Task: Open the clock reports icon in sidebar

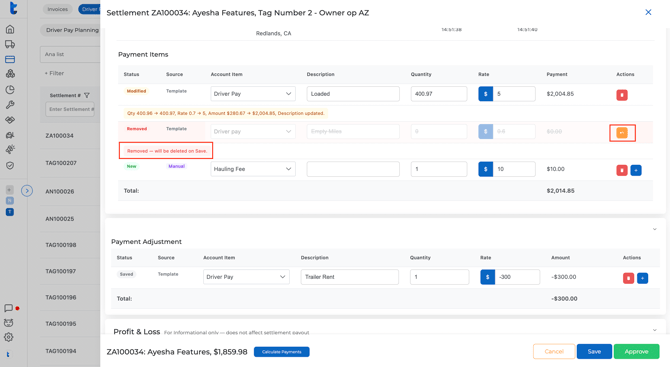Action: (x=10, y=90)
